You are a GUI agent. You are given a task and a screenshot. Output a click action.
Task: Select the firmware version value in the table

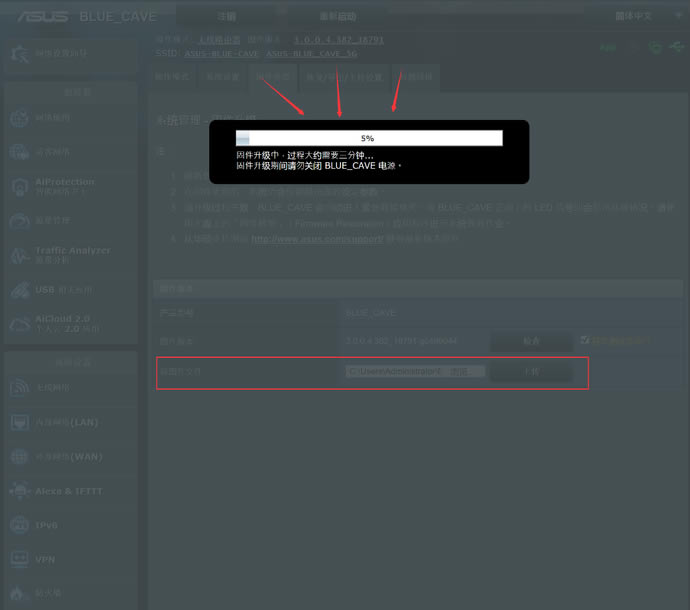click(x=401, y=341)
